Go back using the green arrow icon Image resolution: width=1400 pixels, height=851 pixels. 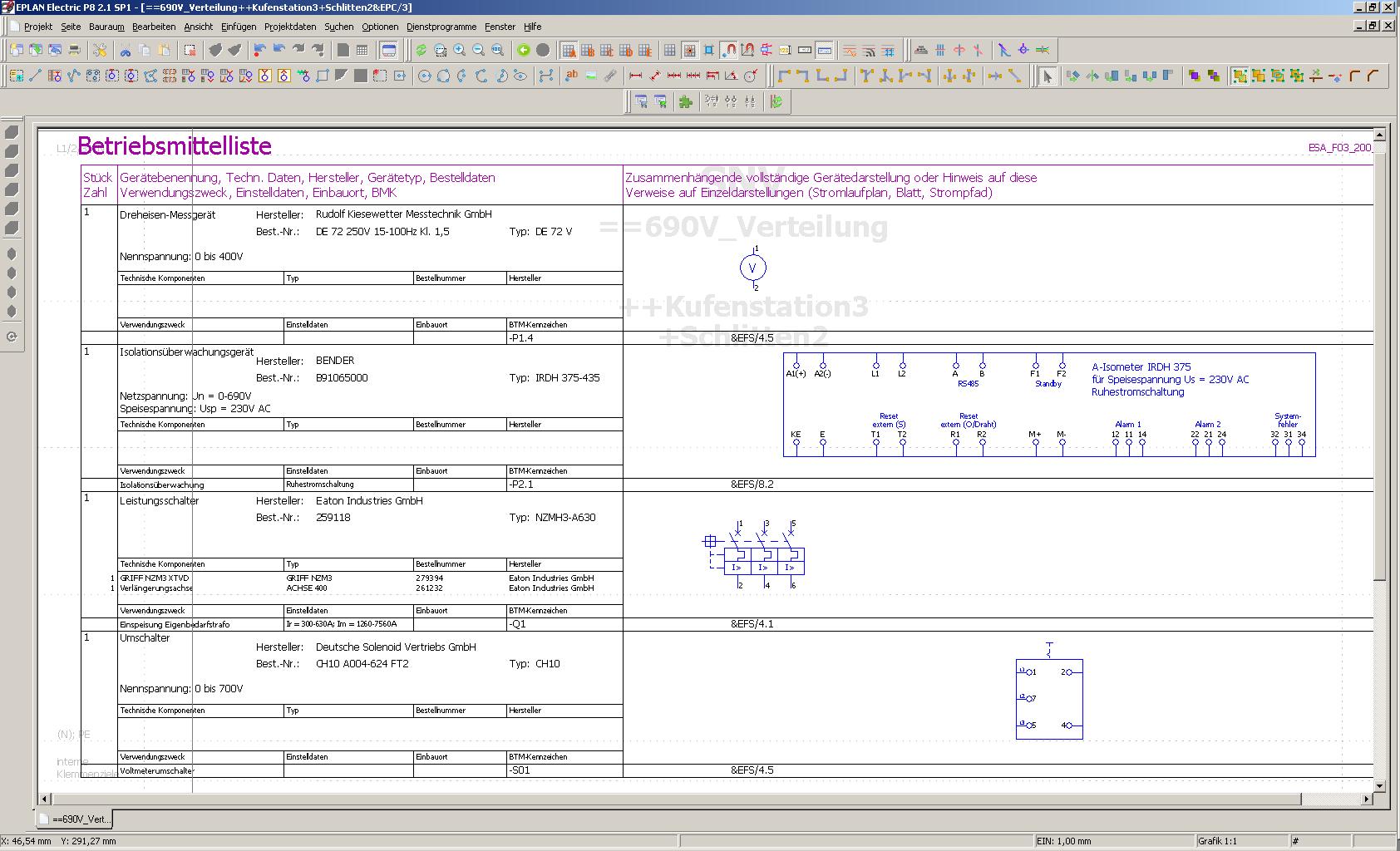[524, 50]
